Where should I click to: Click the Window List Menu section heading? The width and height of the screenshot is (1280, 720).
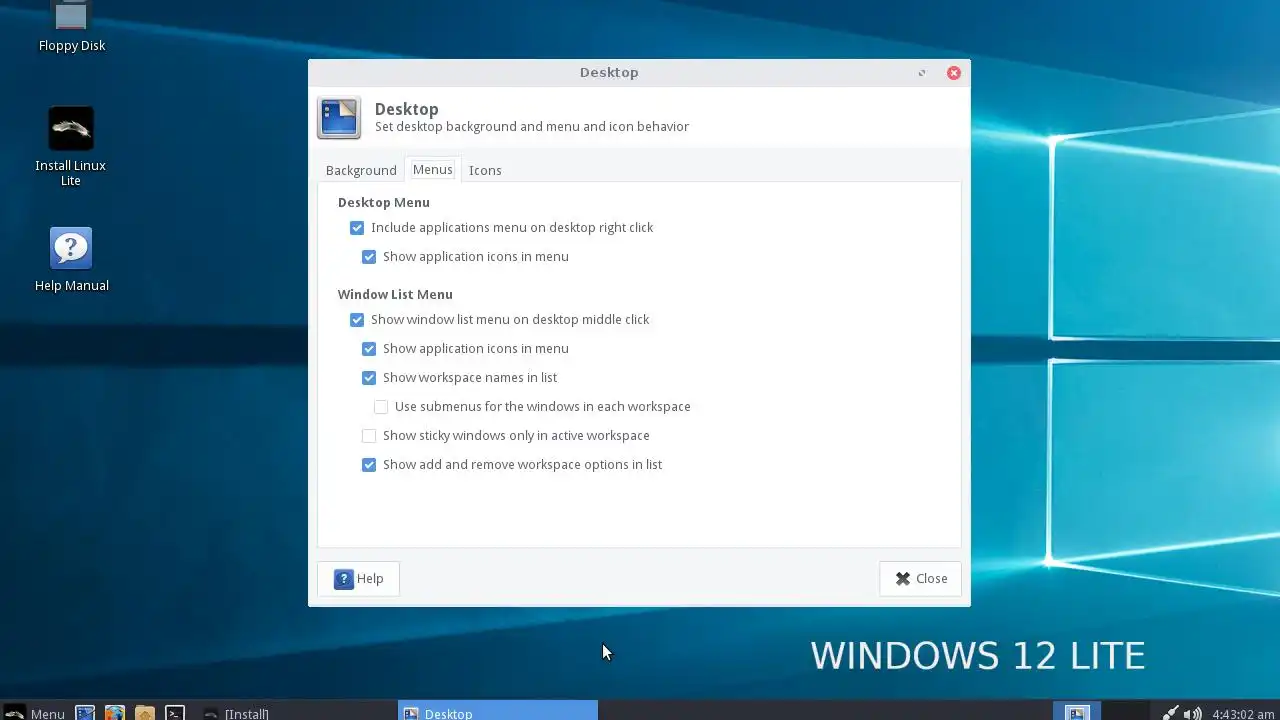pyautogui.click(x=395, y=294)
